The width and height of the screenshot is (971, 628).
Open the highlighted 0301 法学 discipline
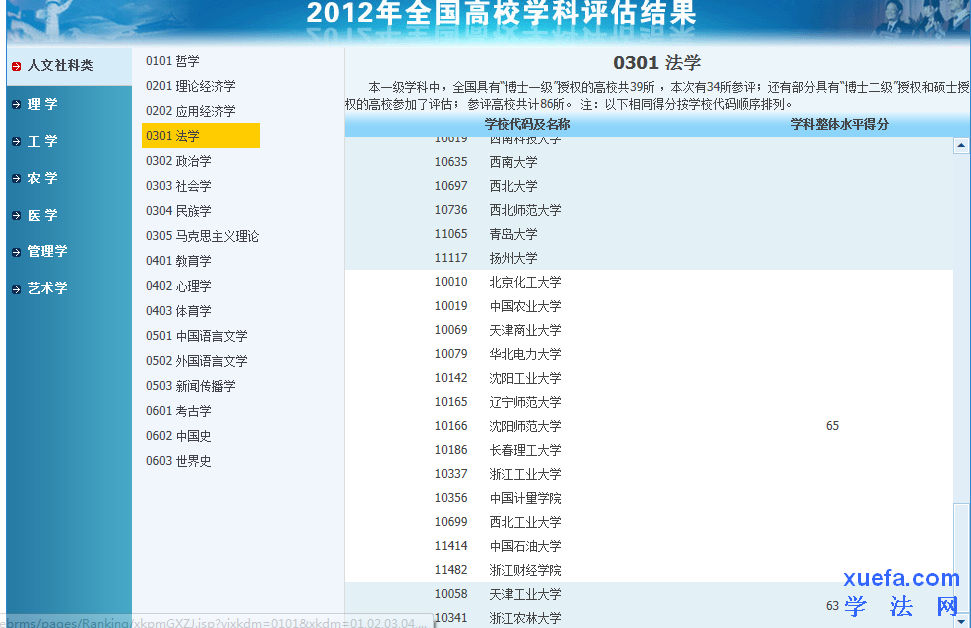(x=201, y=136)
